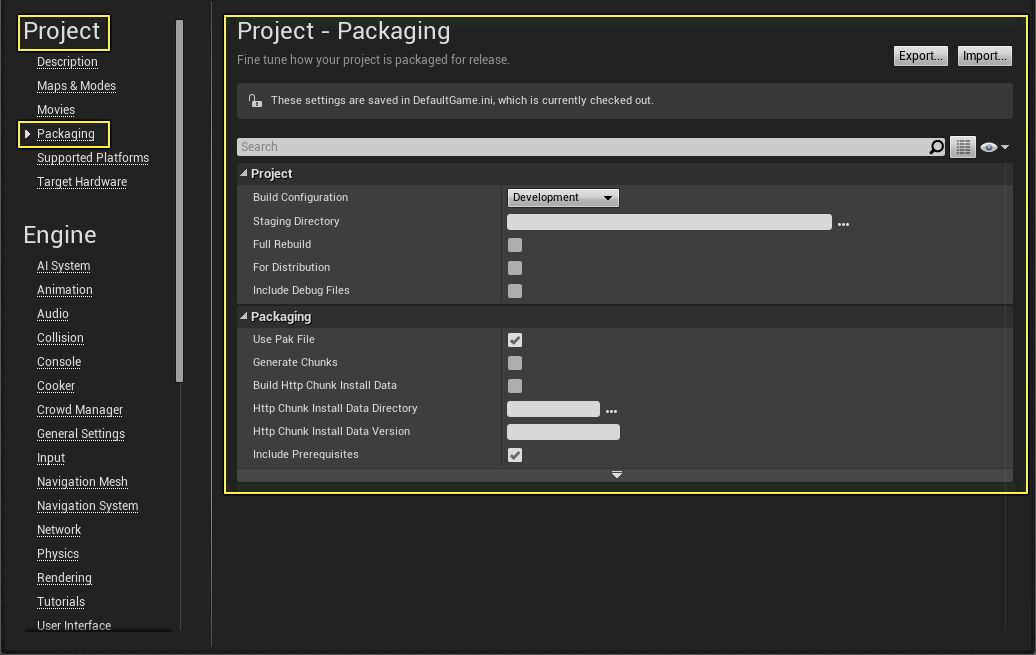
Task: Open the Staging Directory browse ellipsis
Action: [843, 222]
